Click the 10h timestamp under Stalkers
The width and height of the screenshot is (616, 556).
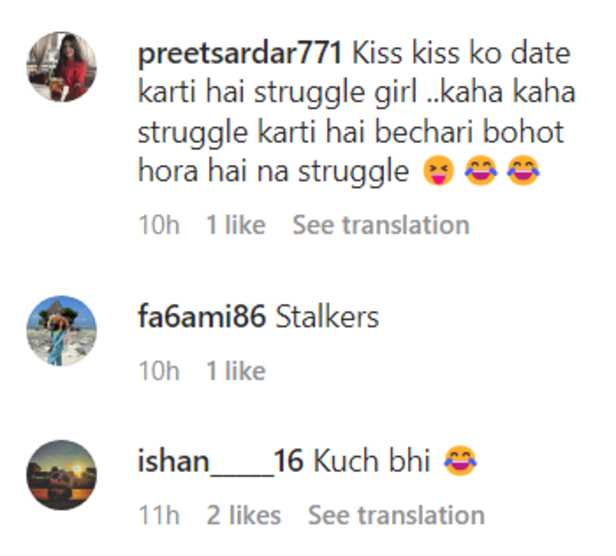pyautogui.click(x=158, y=371)
